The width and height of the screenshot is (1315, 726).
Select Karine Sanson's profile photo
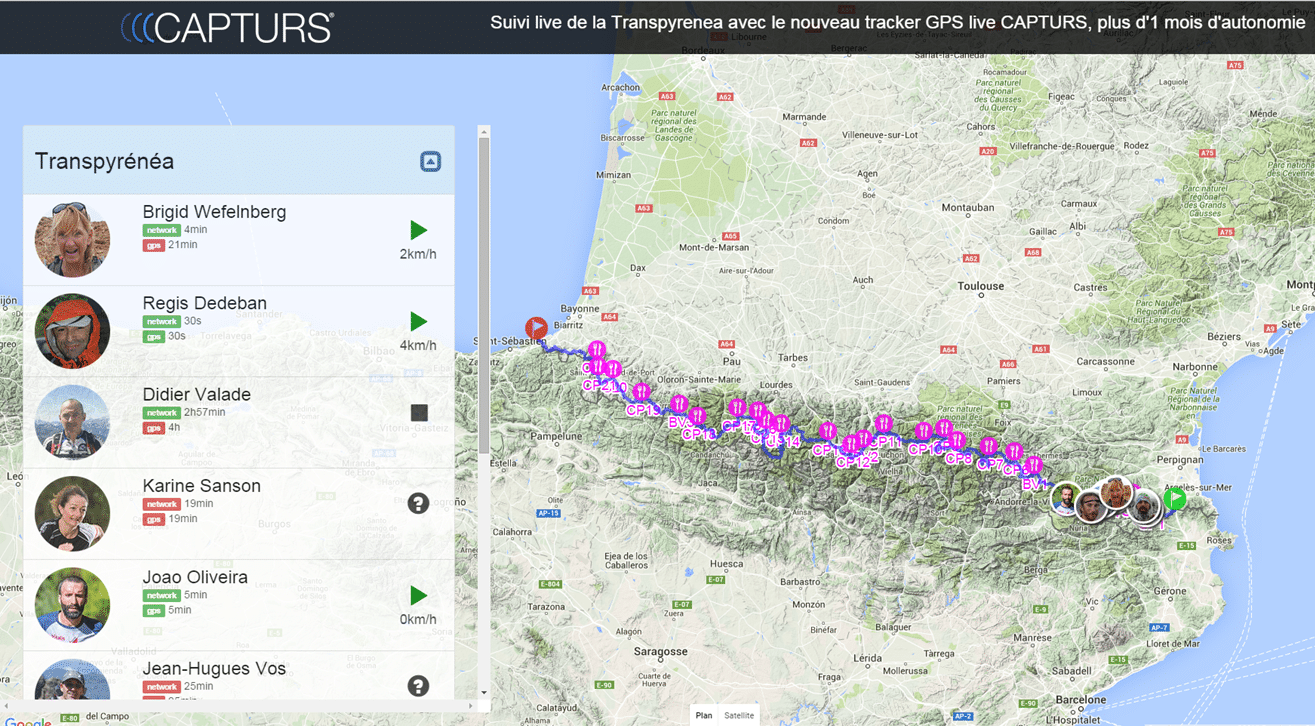click(72, 513)
